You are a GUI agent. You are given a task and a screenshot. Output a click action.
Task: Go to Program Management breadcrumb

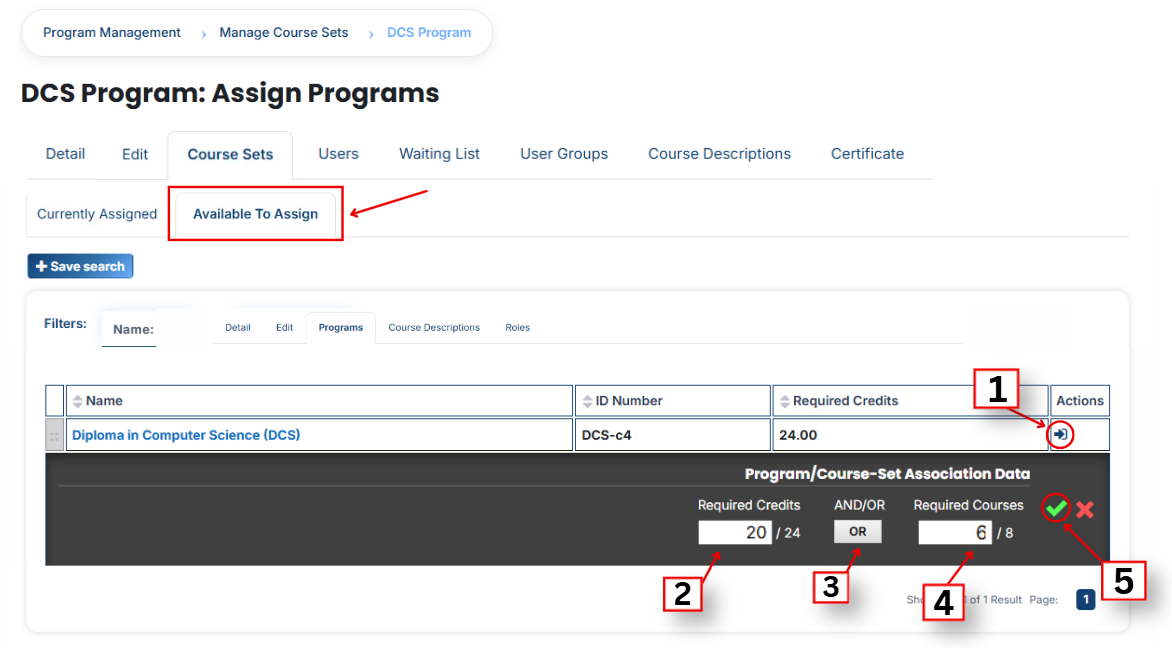pos(111,33)
